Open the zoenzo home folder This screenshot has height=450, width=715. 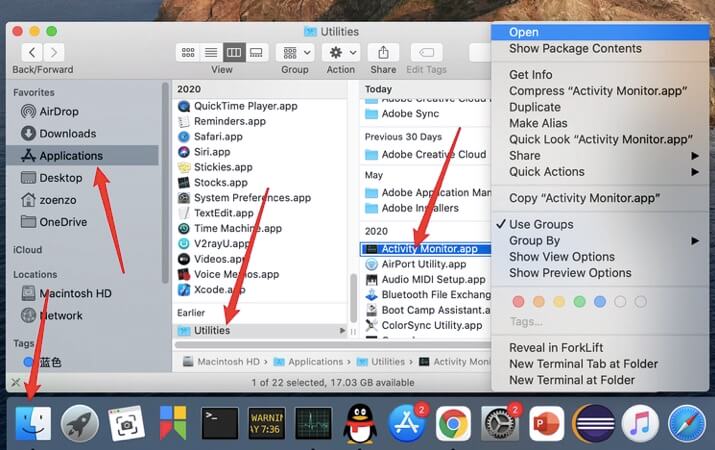coord(48,200)
